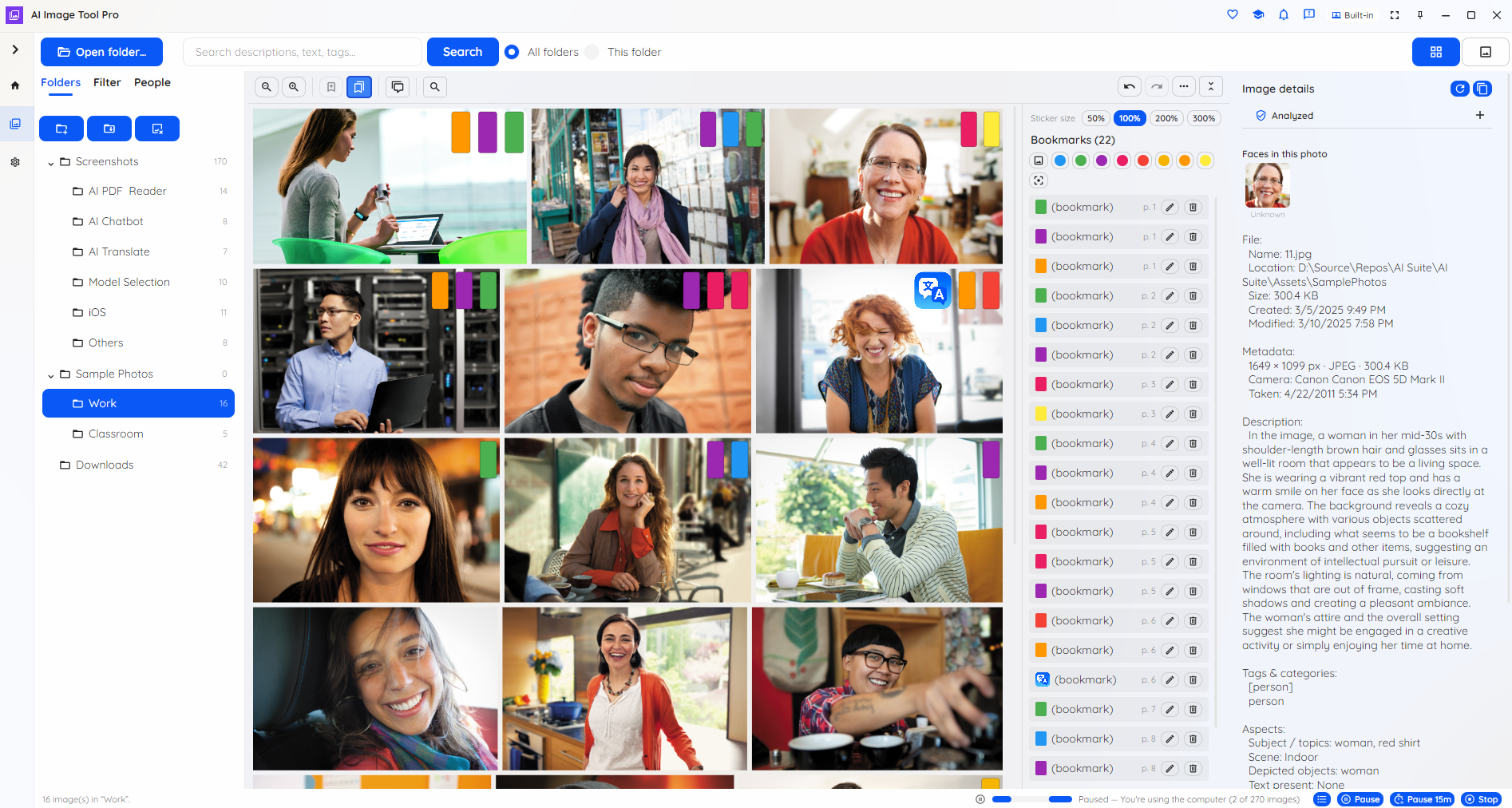
Task: Click the zoom out magnifier in the gallery toolbar
Action: (x=267, y=87)
